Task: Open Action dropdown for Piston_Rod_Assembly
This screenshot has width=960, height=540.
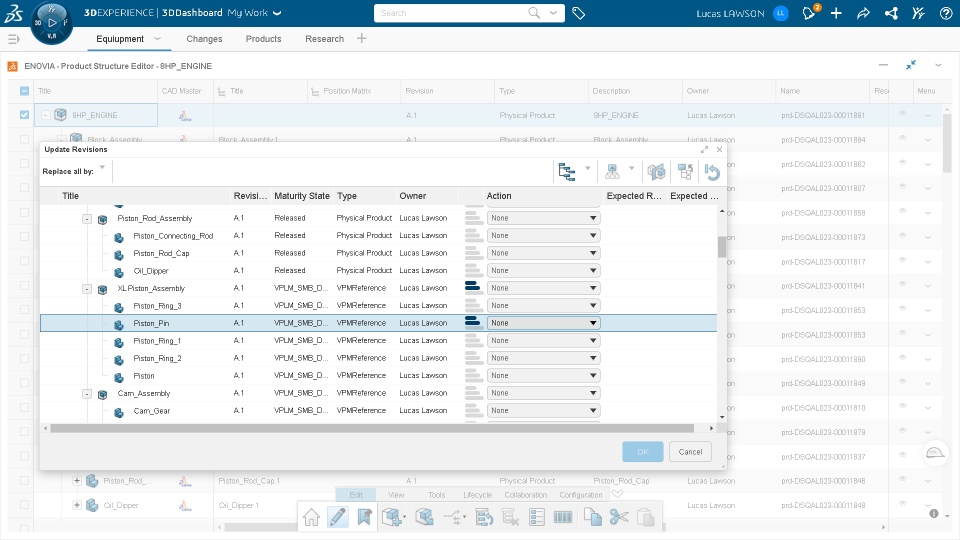Action: pyautogui.click(x=544, y=218)
